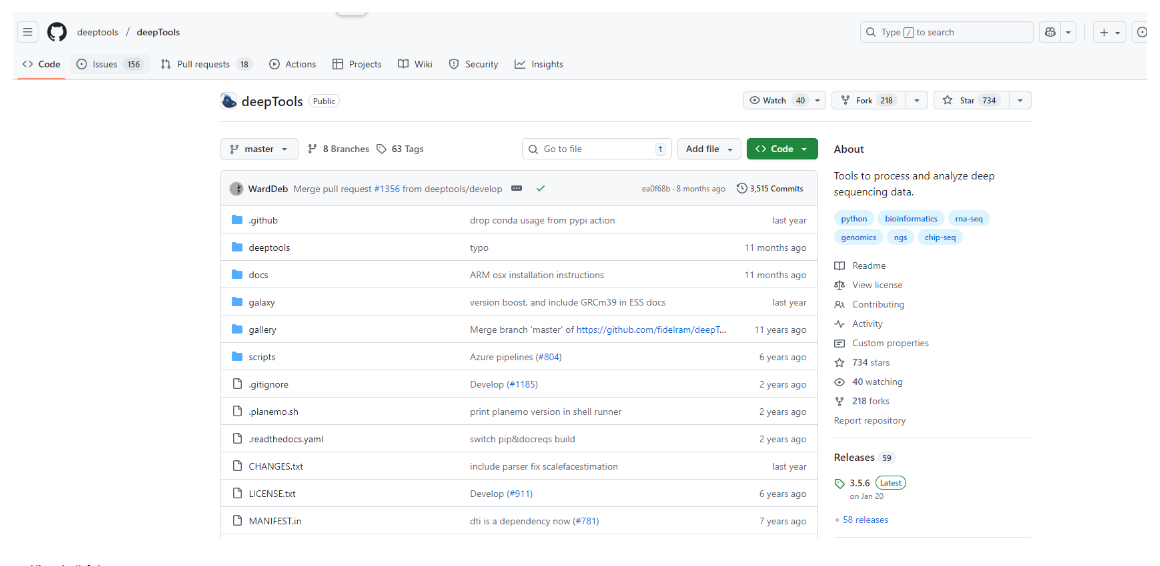Click the WardDeb commit author avatar

237,189
